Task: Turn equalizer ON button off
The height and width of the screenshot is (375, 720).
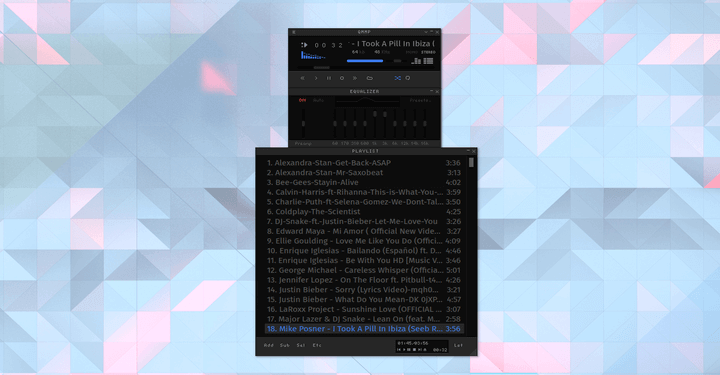Action: 302,100
